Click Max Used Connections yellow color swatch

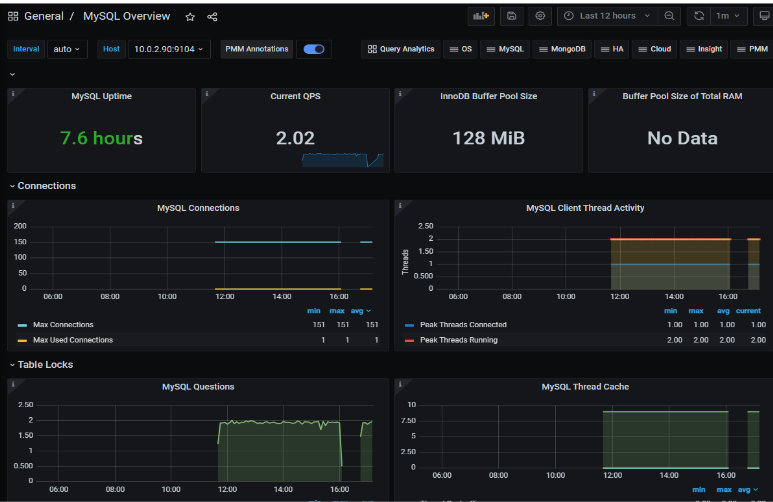[22, 340]
